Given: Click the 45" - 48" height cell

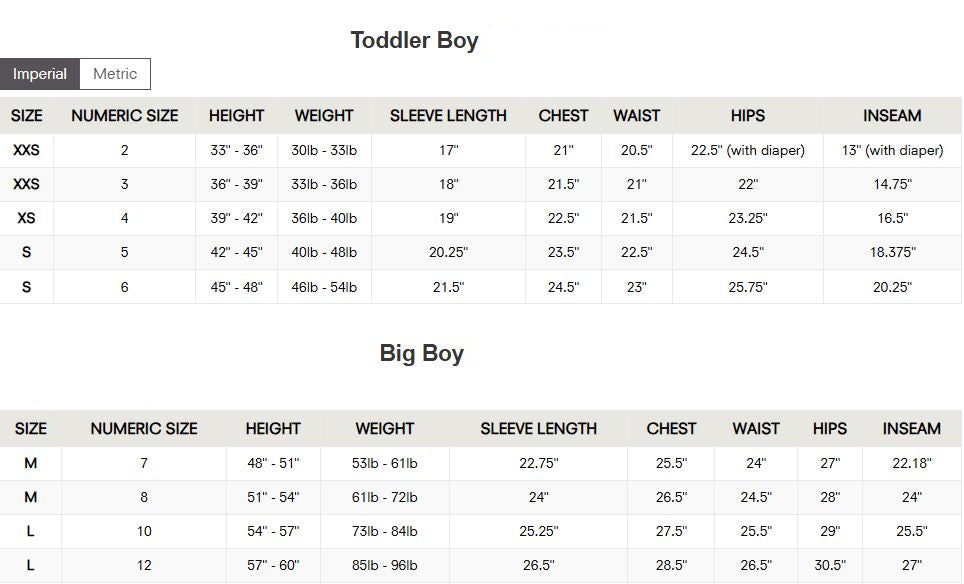Looking at the screenshot, I should pyautogui.click(x=236, y=287).
